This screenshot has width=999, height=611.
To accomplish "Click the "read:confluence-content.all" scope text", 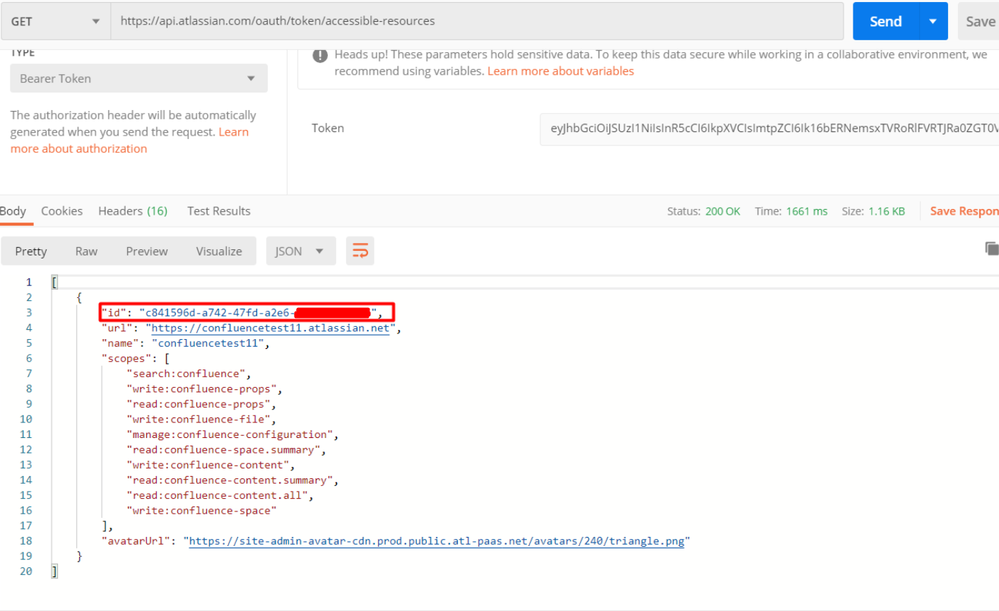I will pos(217,496).
